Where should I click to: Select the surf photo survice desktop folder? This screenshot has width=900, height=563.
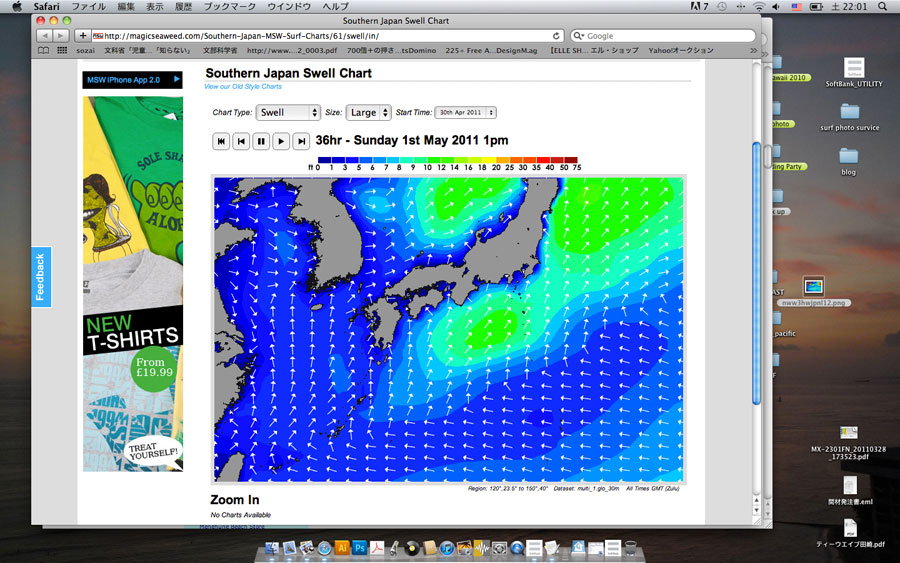[x=849, y=117]
